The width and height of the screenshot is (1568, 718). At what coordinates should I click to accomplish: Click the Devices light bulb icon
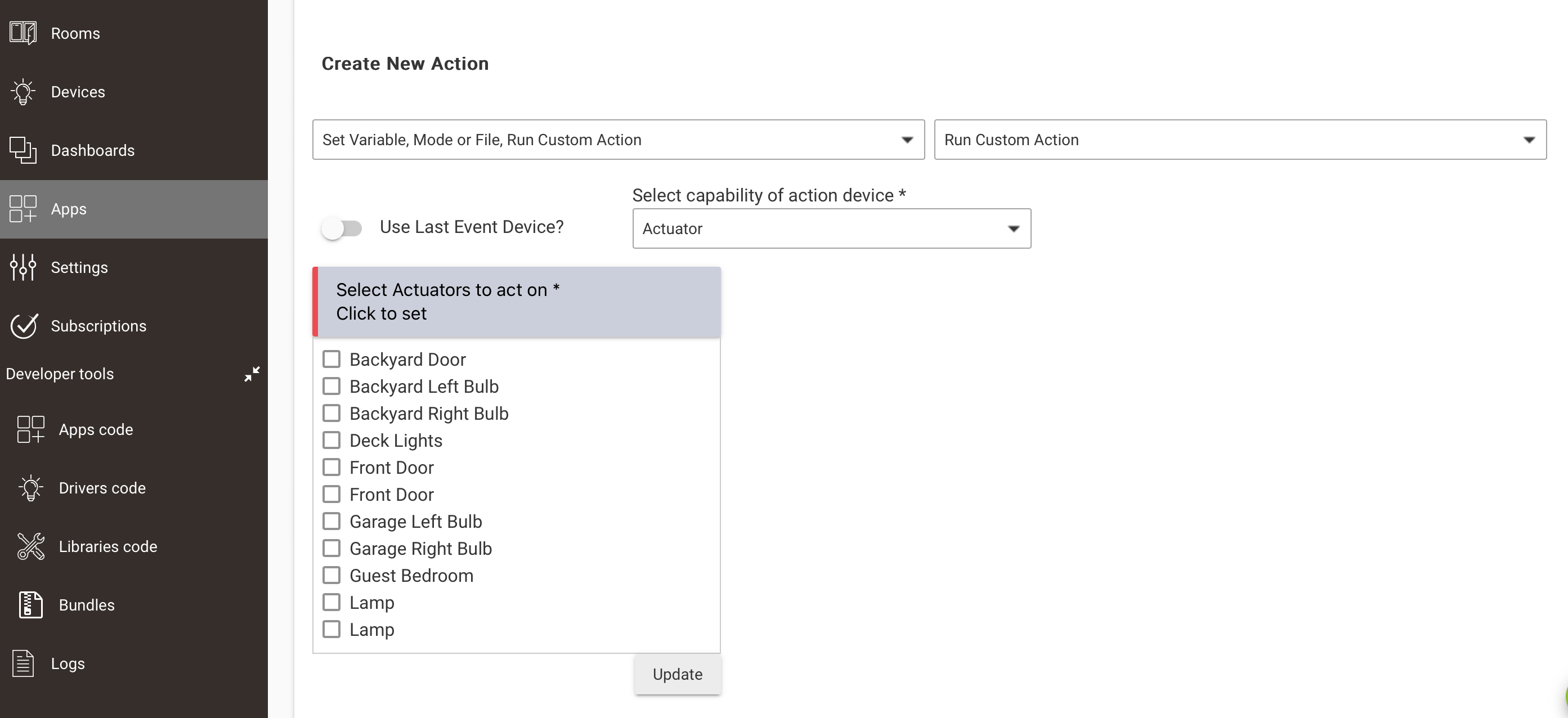coord(23,91)
